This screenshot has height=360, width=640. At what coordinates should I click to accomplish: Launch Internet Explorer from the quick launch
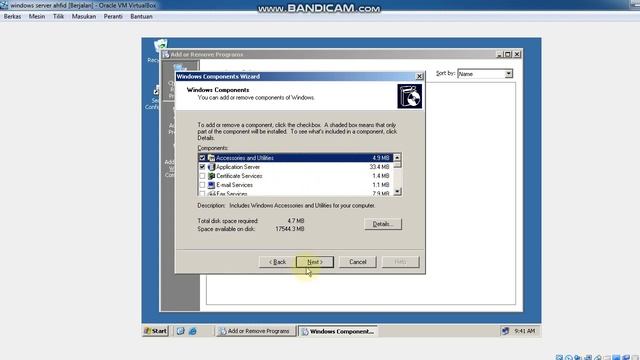(193, 331)
